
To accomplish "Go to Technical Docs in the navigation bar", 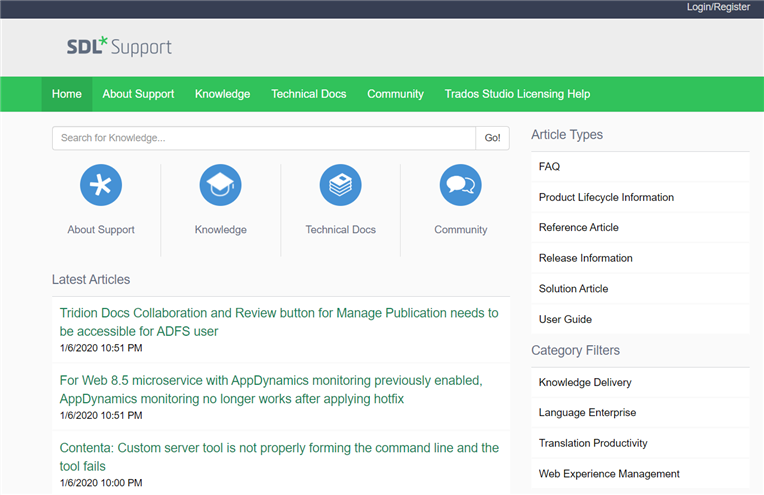I will [x=309, y=94].
